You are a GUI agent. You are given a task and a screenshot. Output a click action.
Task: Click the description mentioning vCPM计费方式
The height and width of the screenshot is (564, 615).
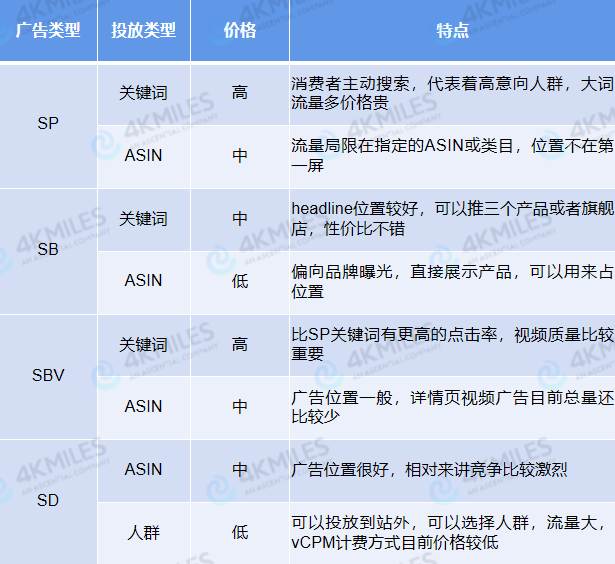(452, 532)
